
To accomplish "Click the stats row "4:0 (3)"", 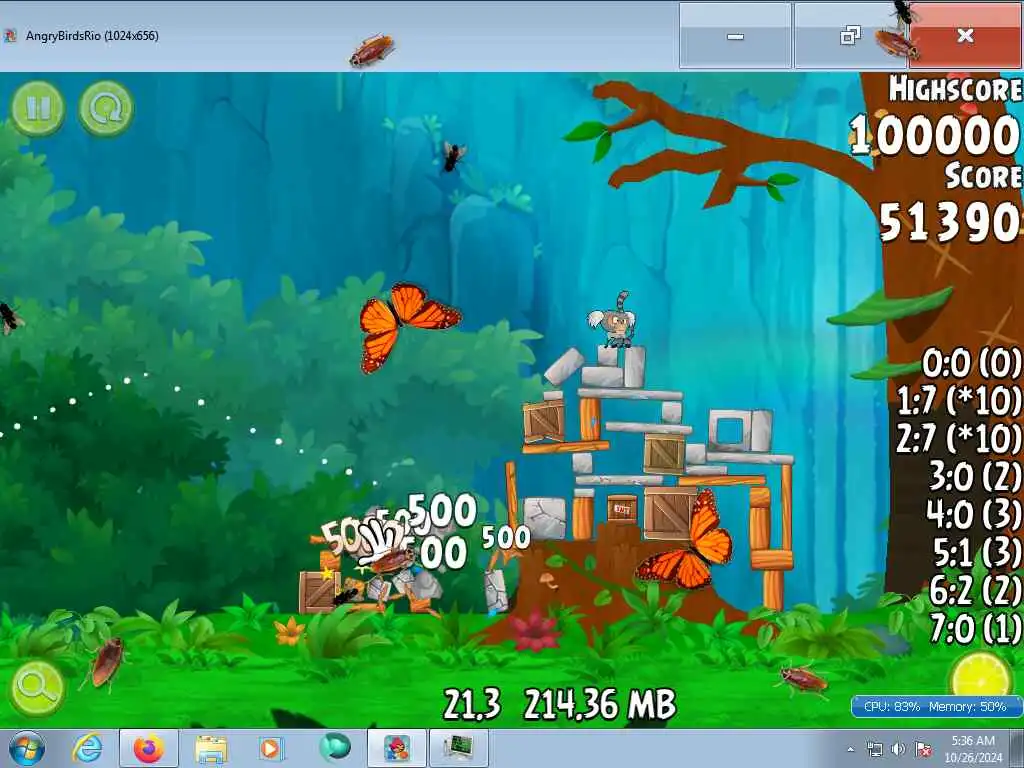I will click(974, 514).
